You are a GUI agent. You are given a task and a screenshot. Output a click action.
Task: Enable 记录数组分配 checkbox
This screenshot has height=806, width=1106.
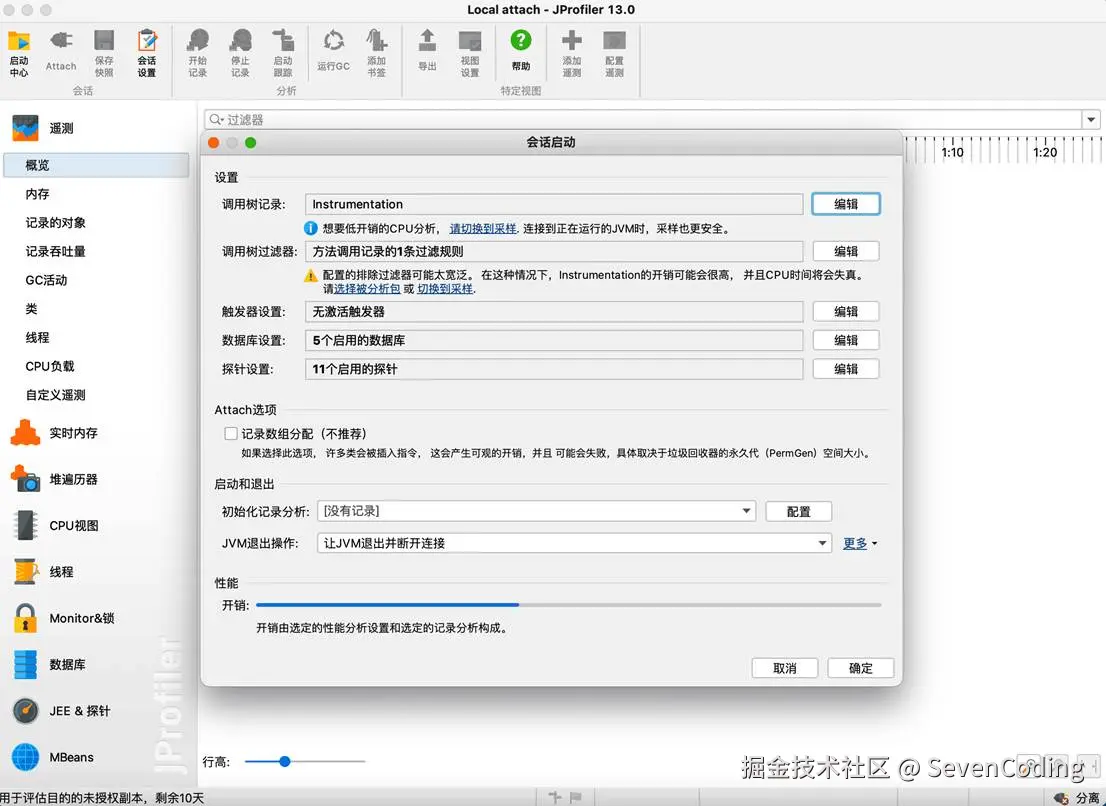[x=231, y=434]
